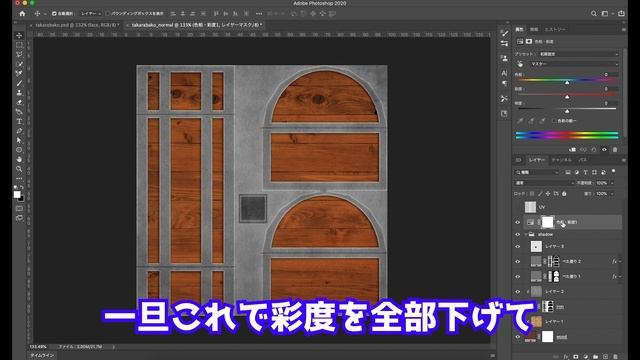This screenshot has width=640, height=360.
Task: Toggle show bounding box checkbox
Action: coord(108,13)
